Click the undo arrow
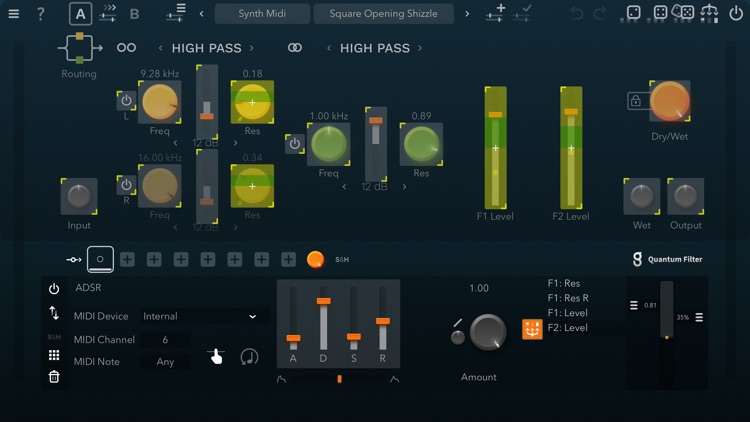The width and height of the screenshot is (750, 422). point(577,13)
